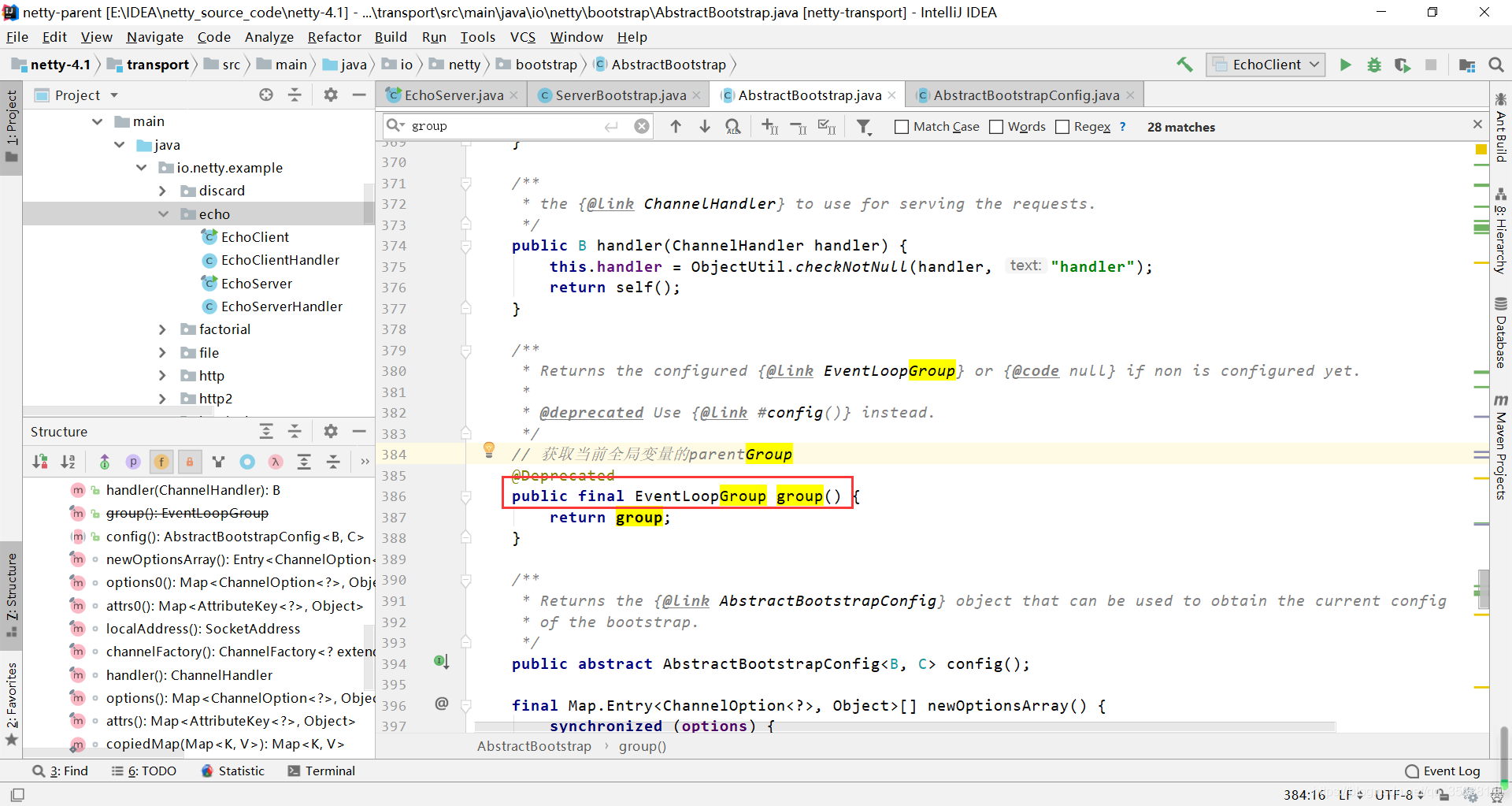Sort structure alphabetically icon
The width and height of the screenshot is (1512, 806).
69,462
